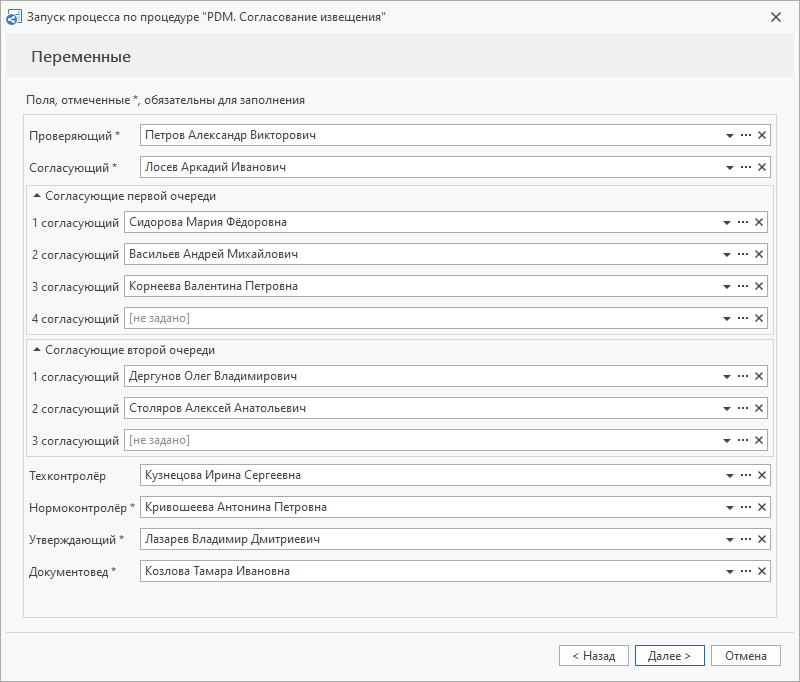Open ellipsis selector for Документовед Козлова
Screen dimensions: 800x682
(746, 571)
